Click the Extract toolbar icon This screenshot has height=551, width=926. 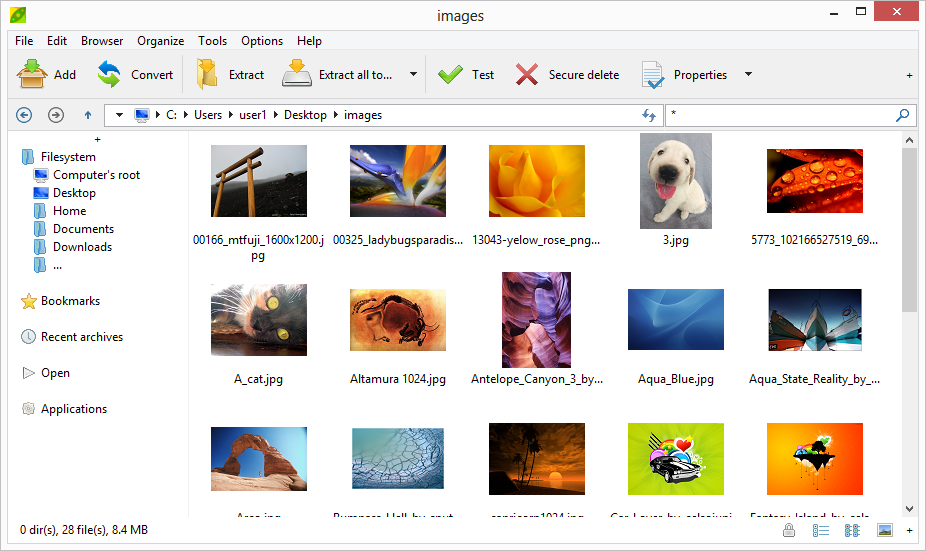pos(207,74)
